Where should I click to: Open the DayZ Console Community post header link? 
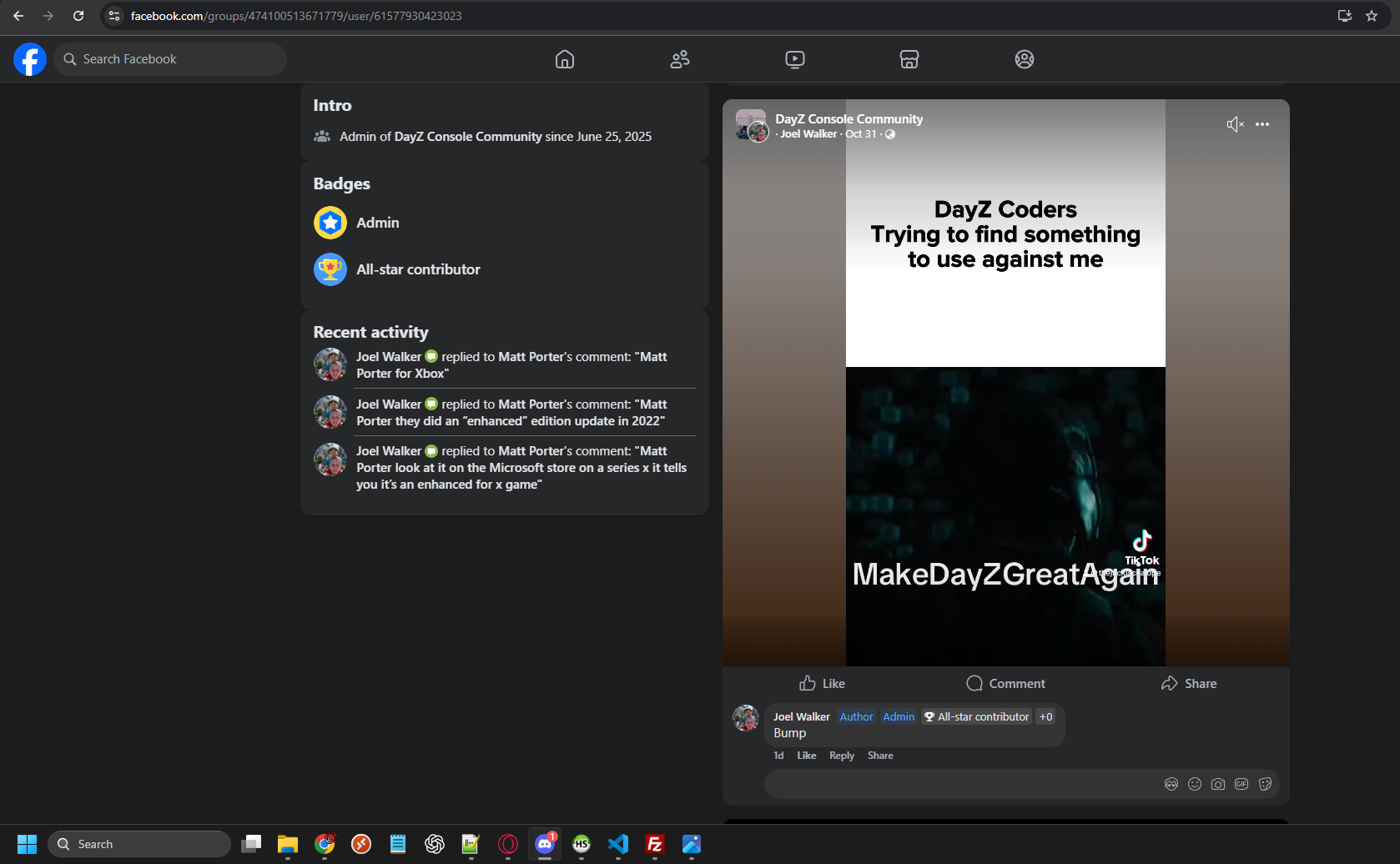849,119
